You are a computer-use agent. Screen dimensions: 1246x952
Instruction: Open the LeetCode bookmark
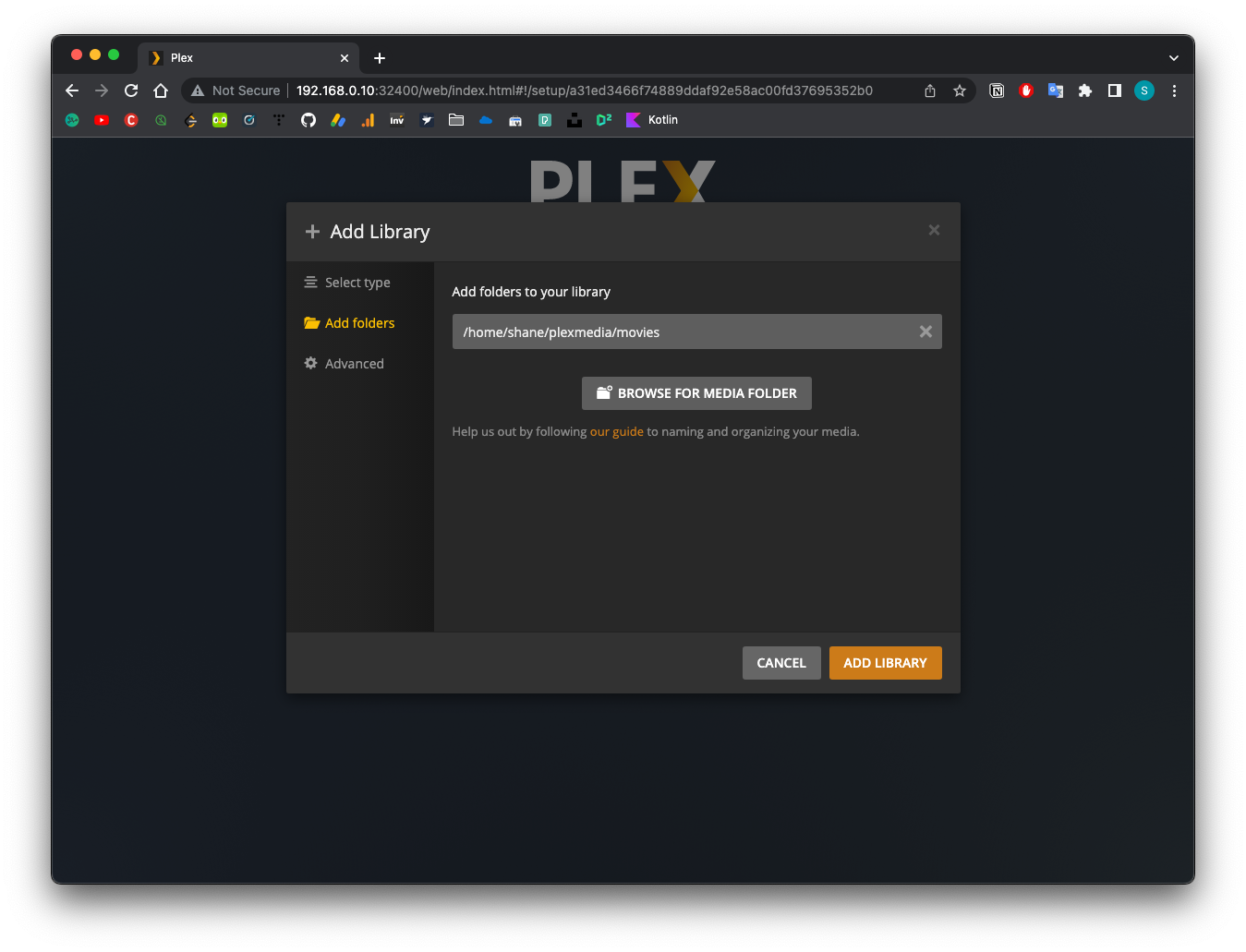(190, 120)
